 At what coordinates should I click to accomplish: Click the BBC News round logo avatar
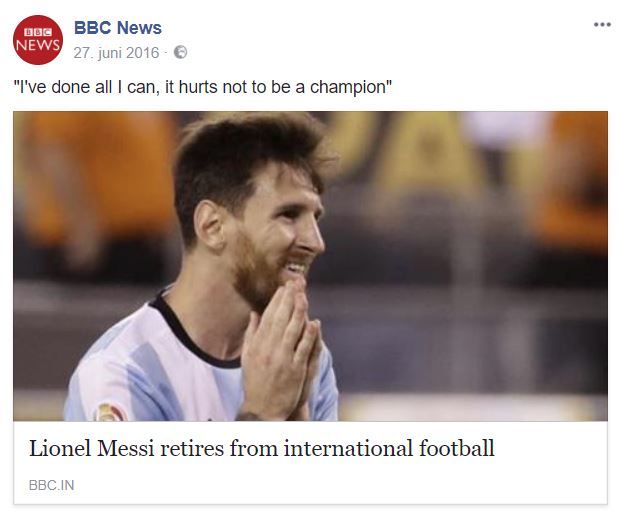tap(37, 40)
